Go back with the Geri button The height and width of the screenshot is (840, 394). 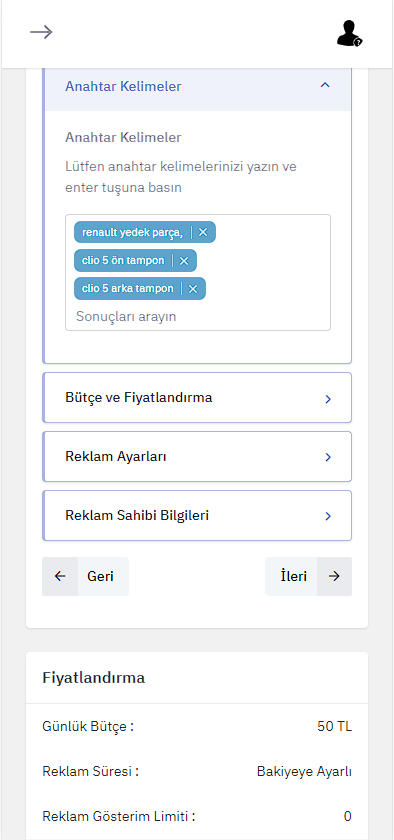(86, 576)
